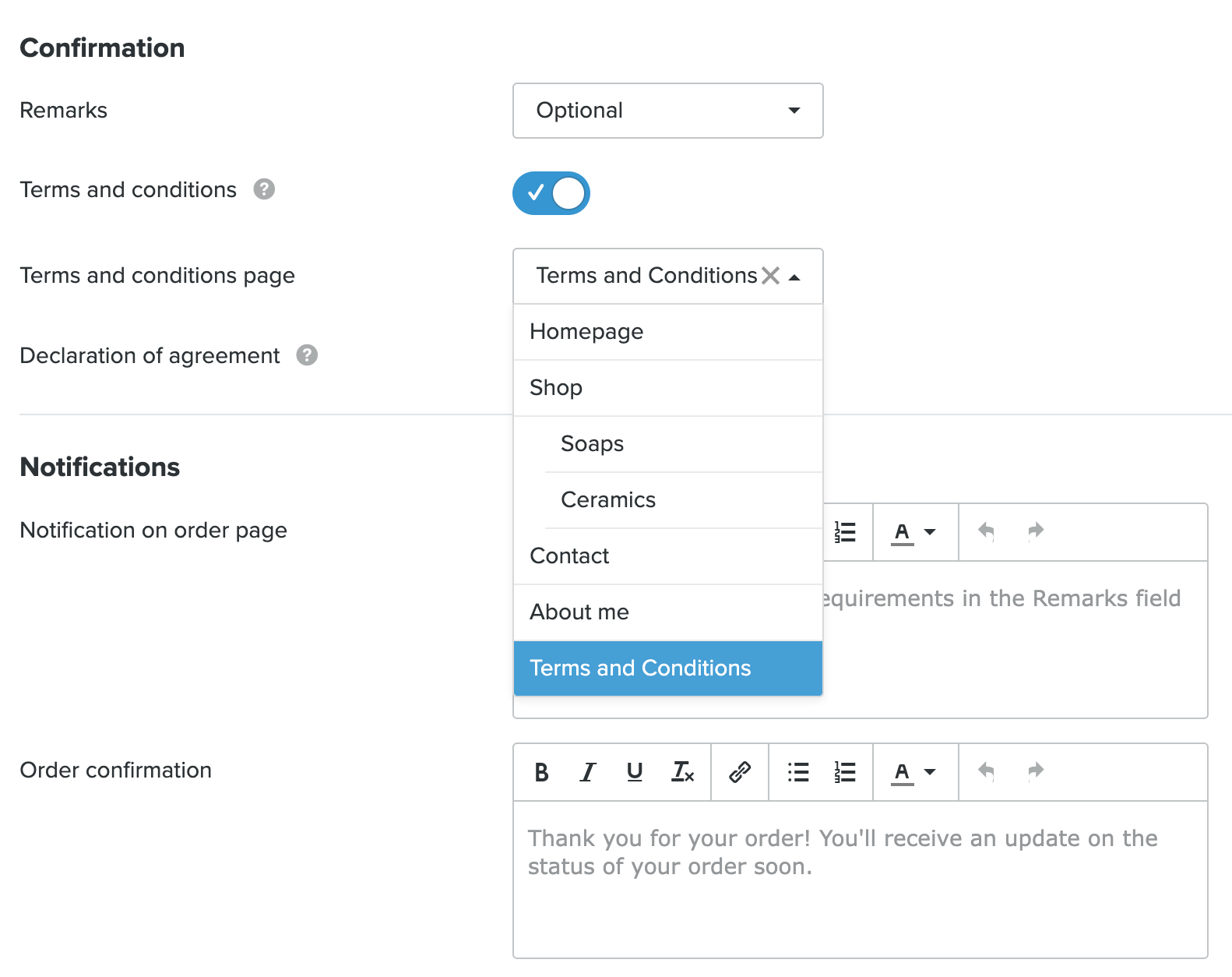Underline text in Order confirmation editor

pyautogui.click(x=635, y=772)
